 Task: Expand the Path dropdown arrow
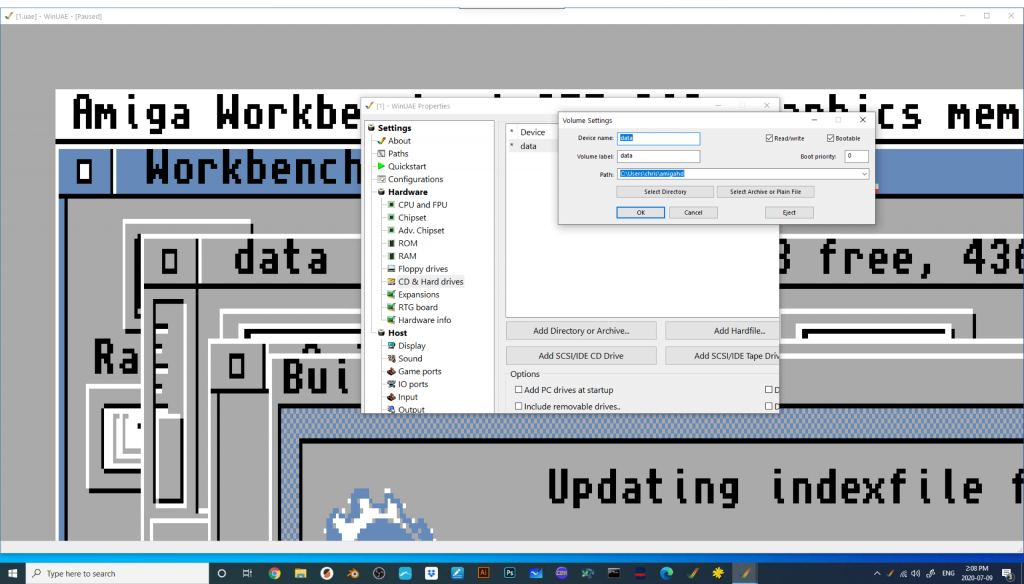(863, 174)
